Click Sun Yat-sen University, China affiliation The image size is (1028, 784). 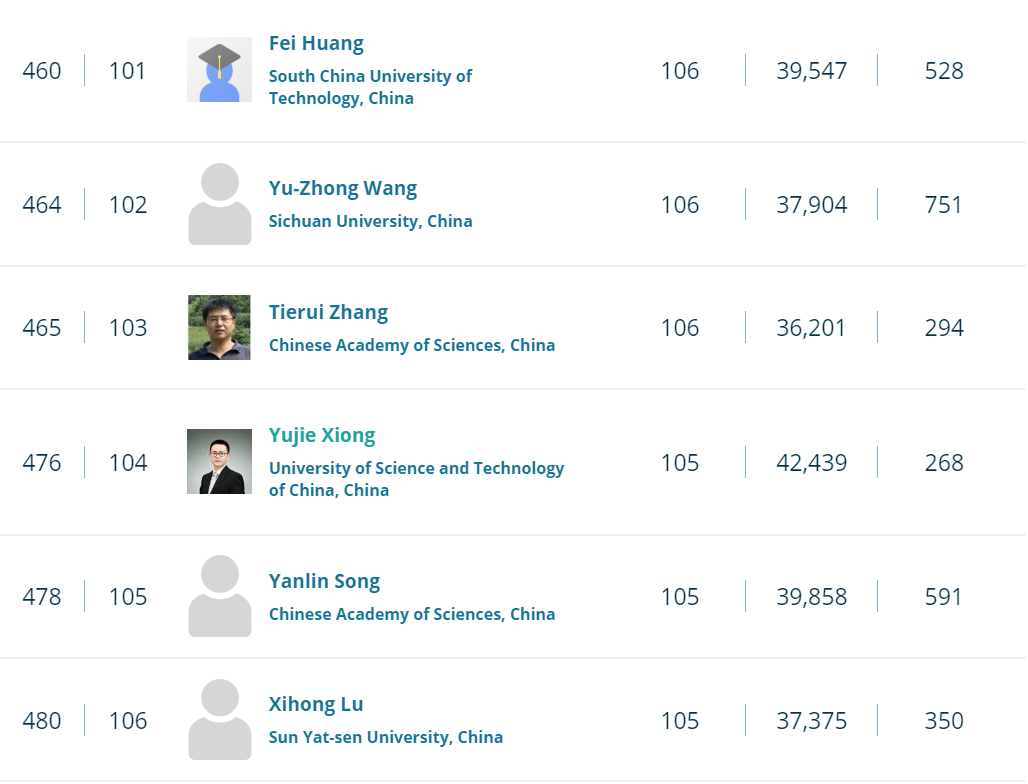click(x=385, y=737)
